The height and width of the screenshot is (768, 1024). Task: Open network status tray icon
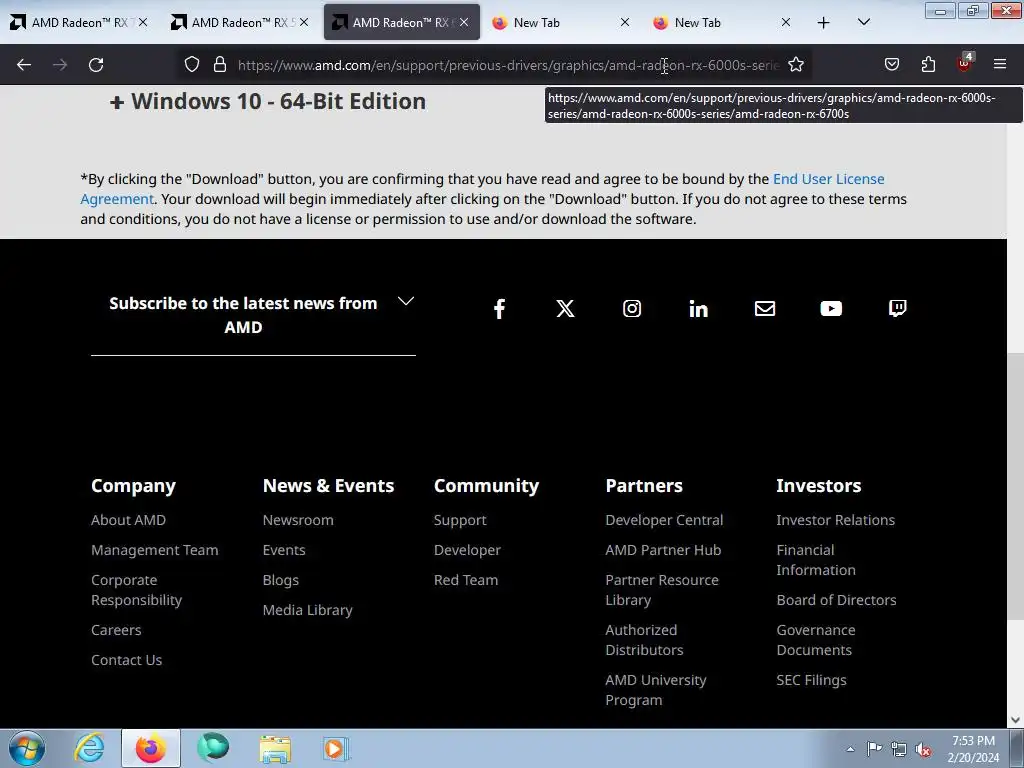(899, 749)
